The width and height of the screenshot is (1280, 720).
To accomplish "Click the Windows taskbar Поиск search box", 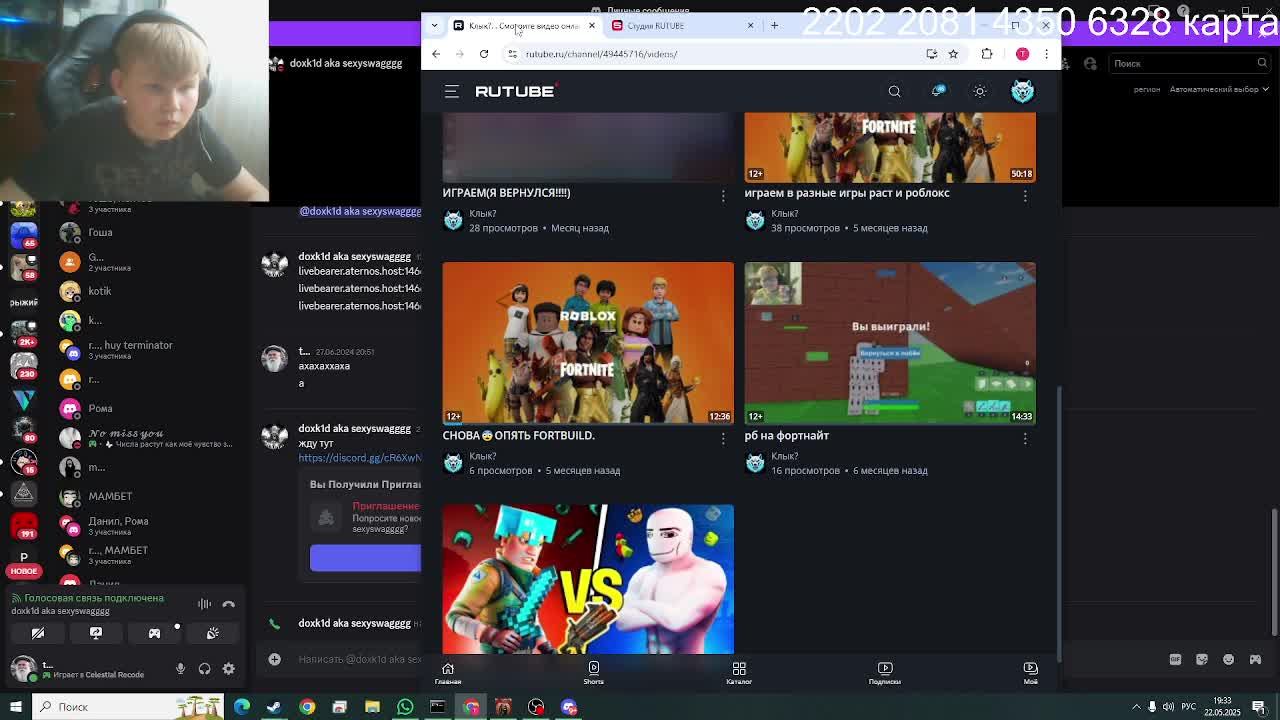I will pos(130,706).
